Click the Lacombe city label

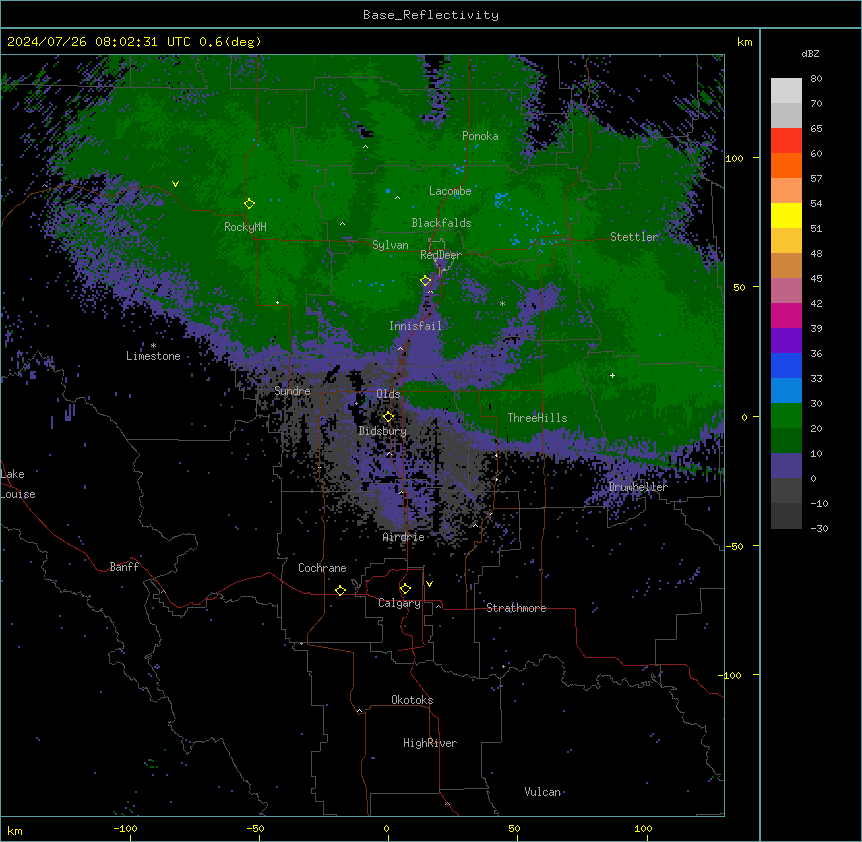point(450,191)
